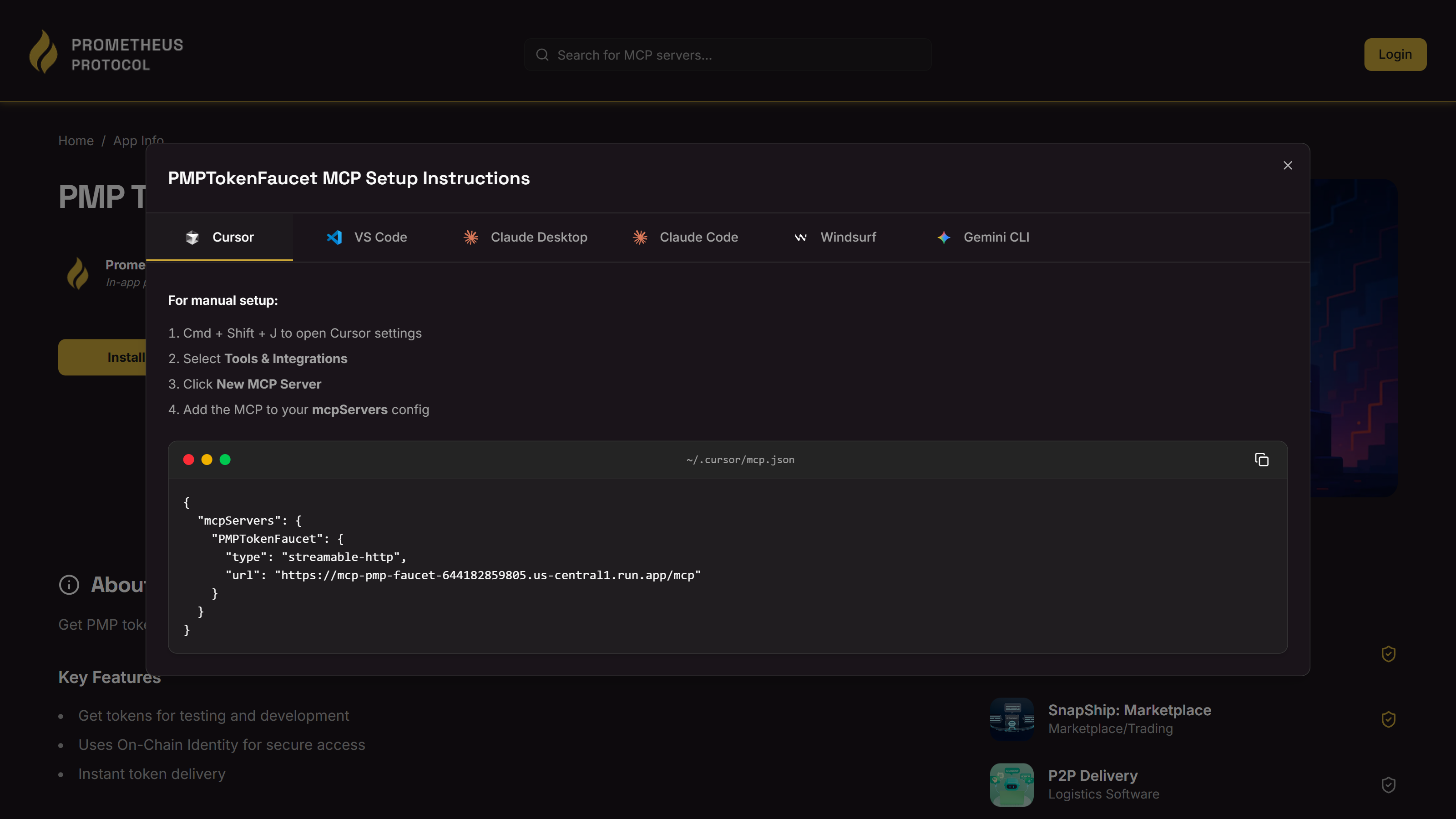Click the red dot in code window
The width and height of the screenshot is (1456, 819).
click(189, 460)
